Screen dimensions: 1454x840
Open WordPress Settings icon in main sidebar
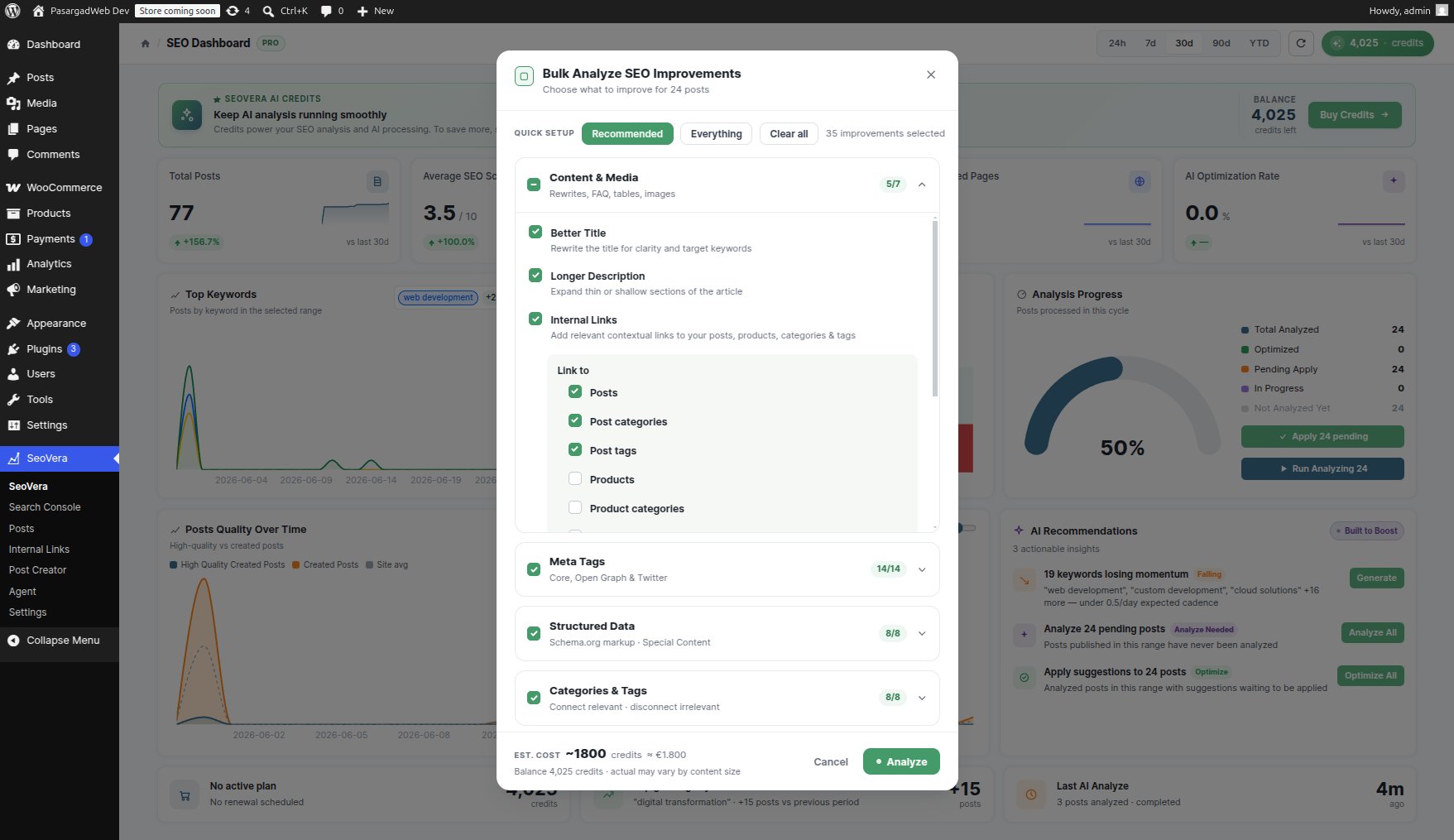[x=13, y=425]
